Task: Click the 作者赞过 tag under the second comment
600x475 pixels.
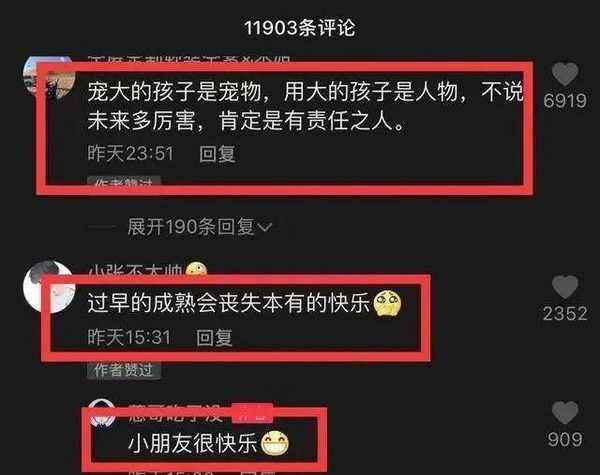Action: (124, 370)
